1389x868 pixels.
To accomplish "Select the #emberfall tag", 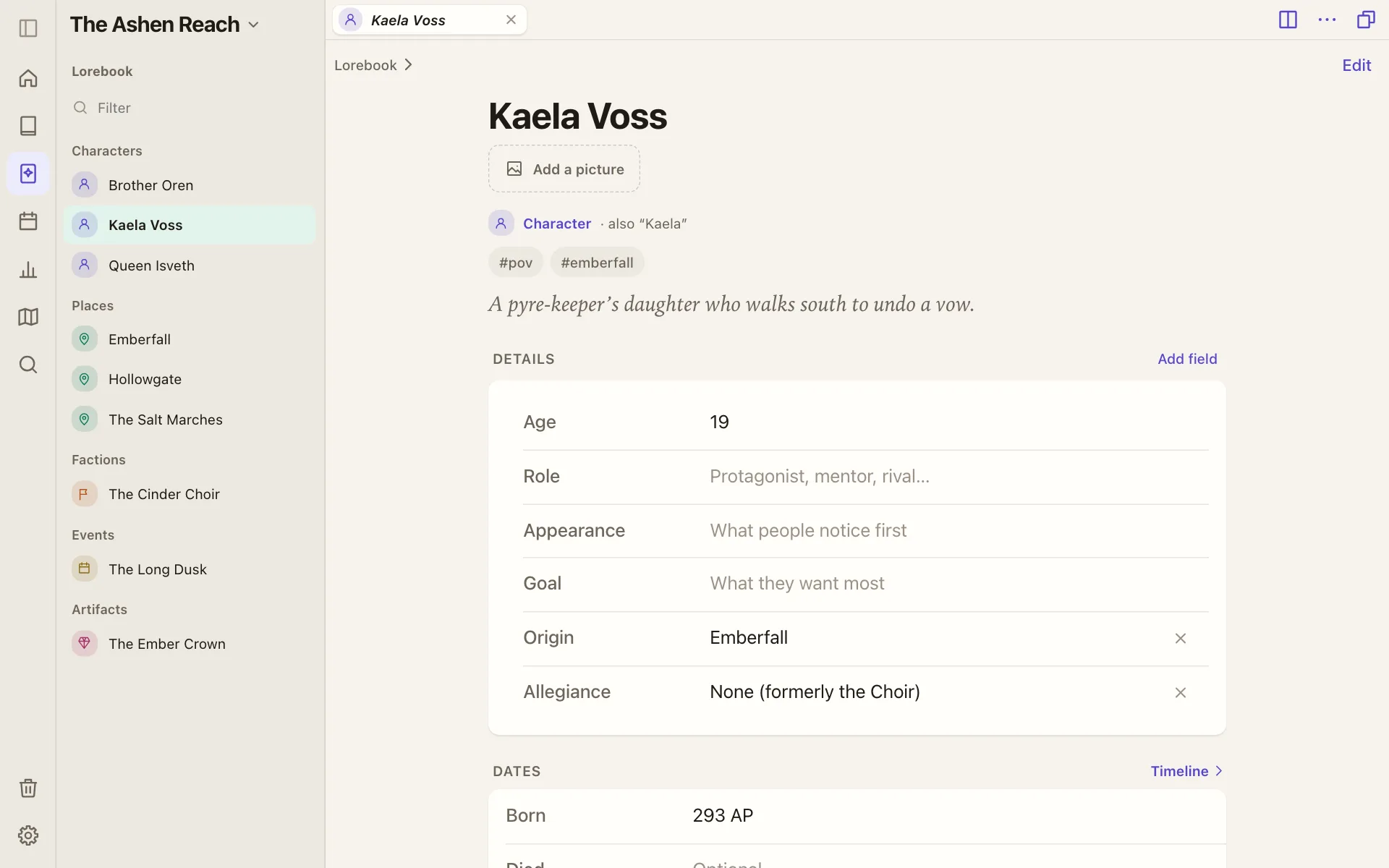I will coord(597,263).
